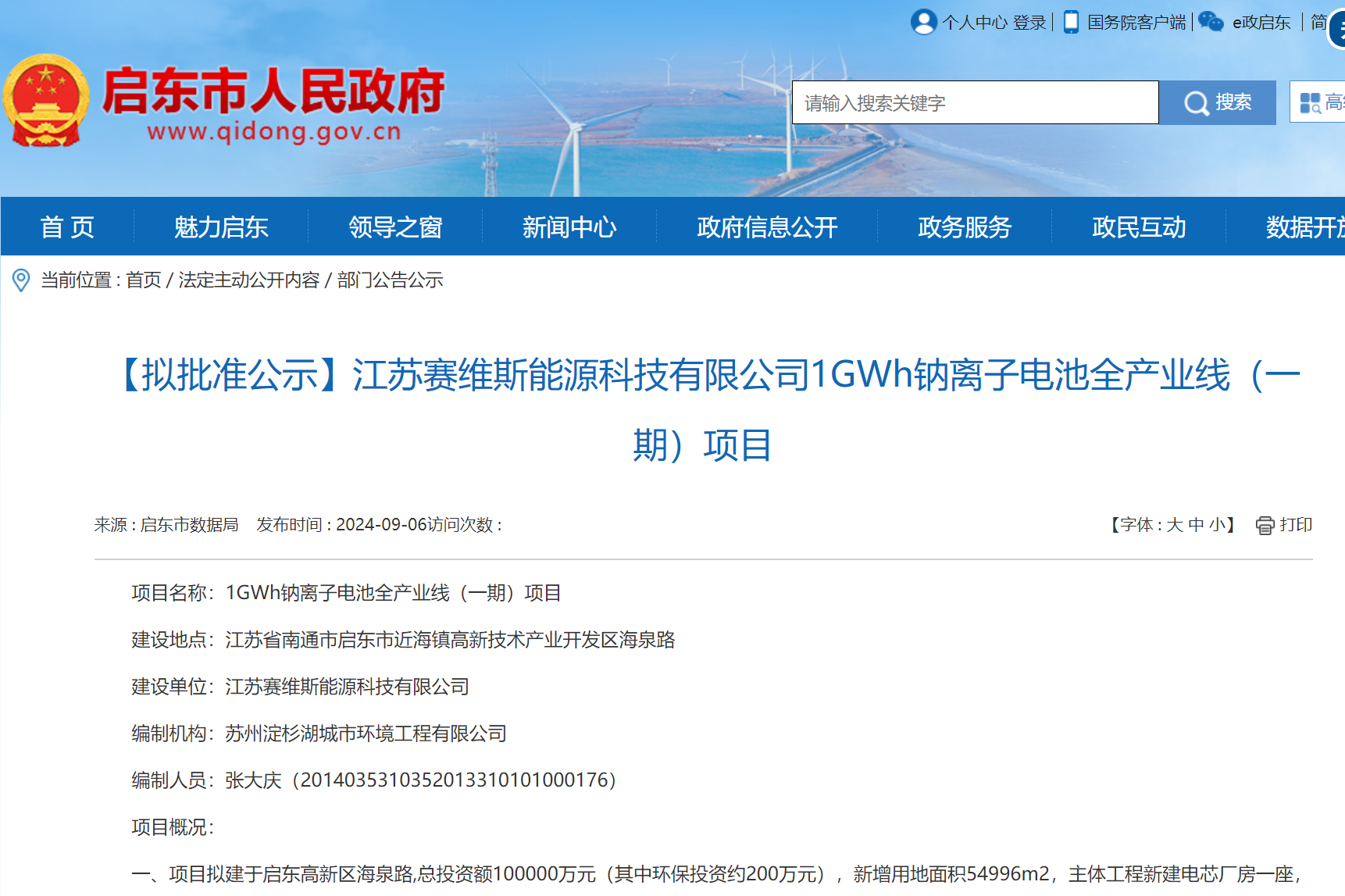The width and height of the screenshot is (1345, 896).
Task: Select 魅力启东 in the navigation bar
Action: (x=220, y=227)
